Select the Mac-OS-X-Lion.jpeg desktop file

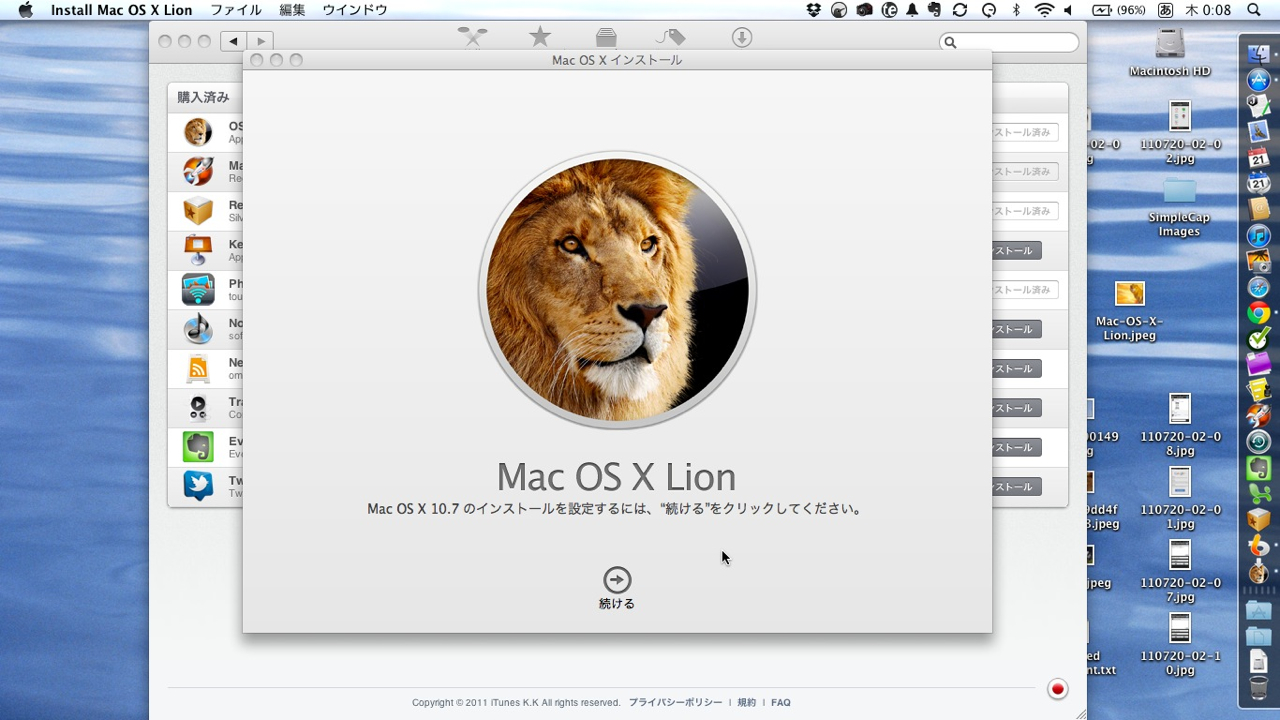click(1129, 294)
